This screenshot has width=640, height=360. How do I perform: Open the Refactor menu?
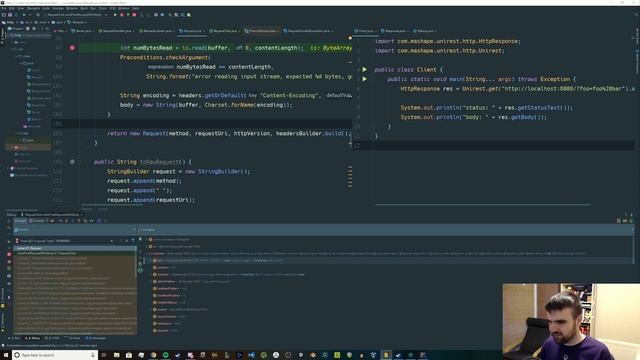click(x=72, y=8)
